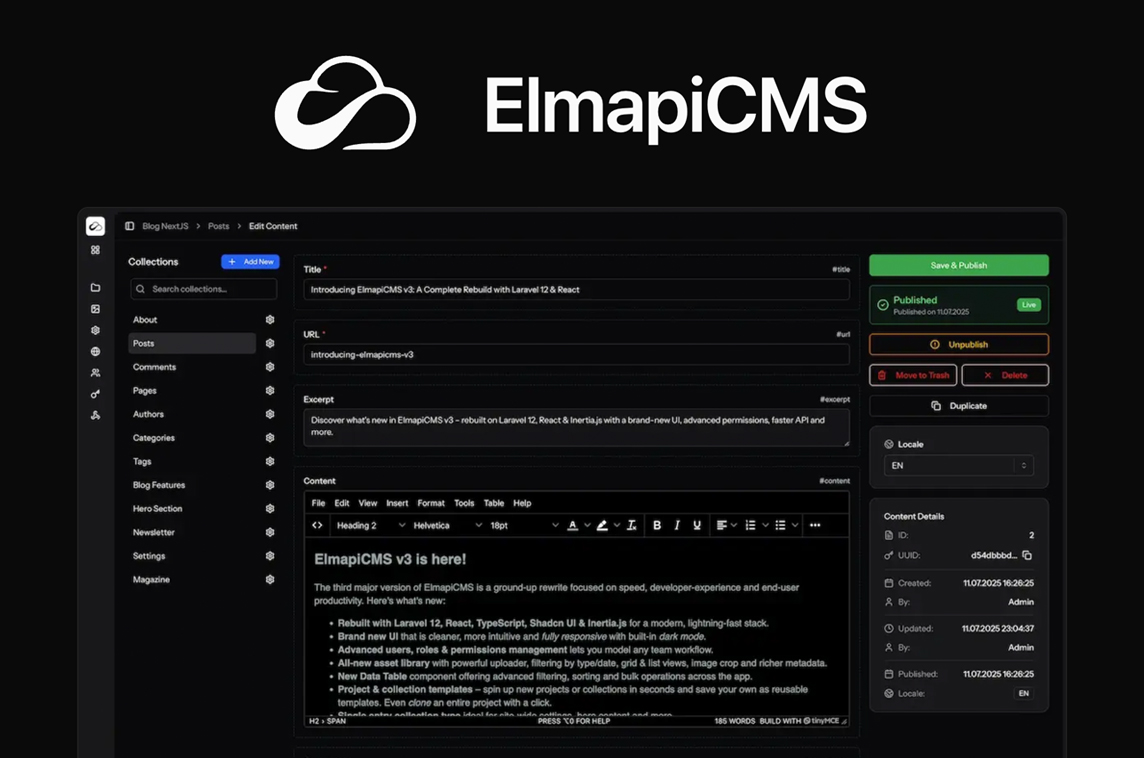Open settings gear for Newsletter collection
Screen dimensions: 1144x758
point(270,532)
